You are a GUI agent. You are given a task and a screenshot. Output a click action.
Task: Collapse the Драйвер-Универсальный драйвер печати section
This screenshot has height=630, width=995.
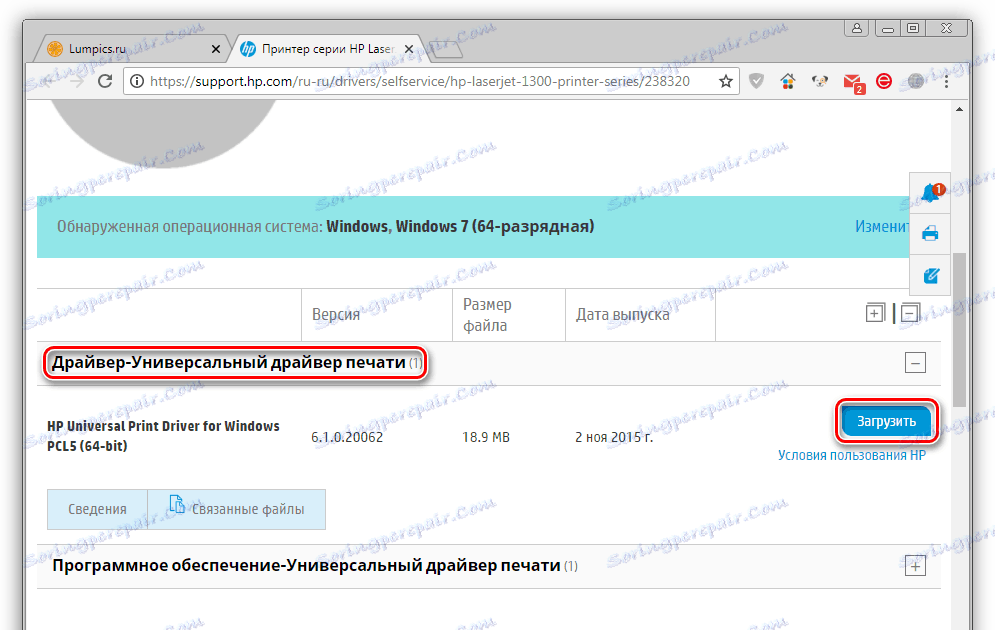coord(915,363)
